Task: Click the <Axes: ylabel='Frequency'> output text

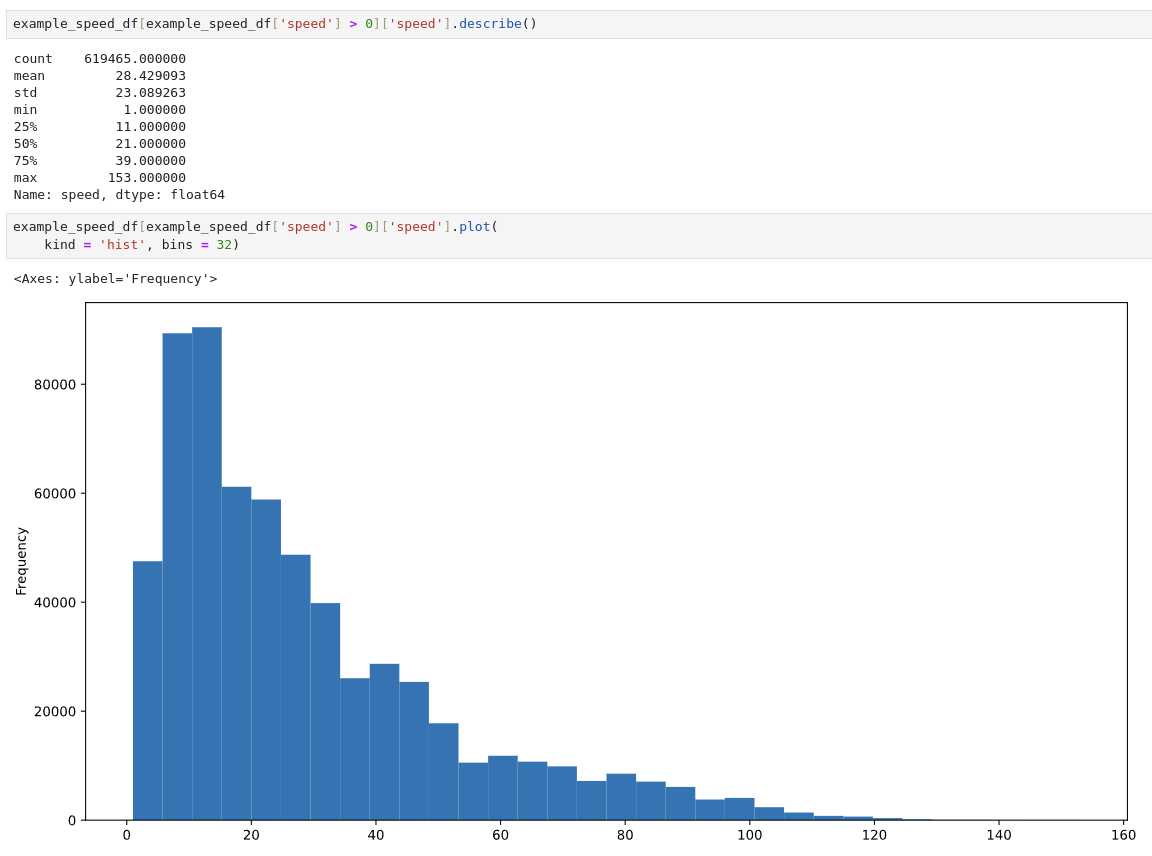Action: [115, 278]
